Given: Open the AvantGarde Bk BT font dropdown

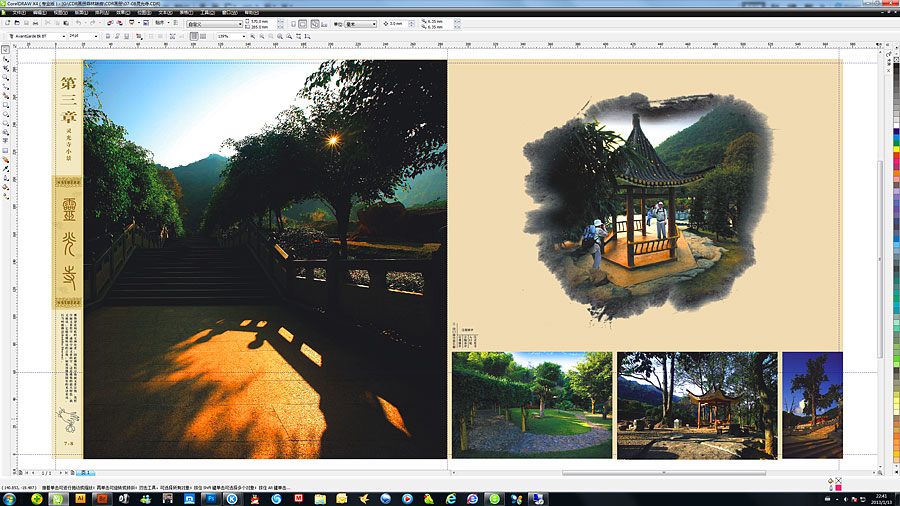Looking at the screenshot, I should tap(62, 35).
